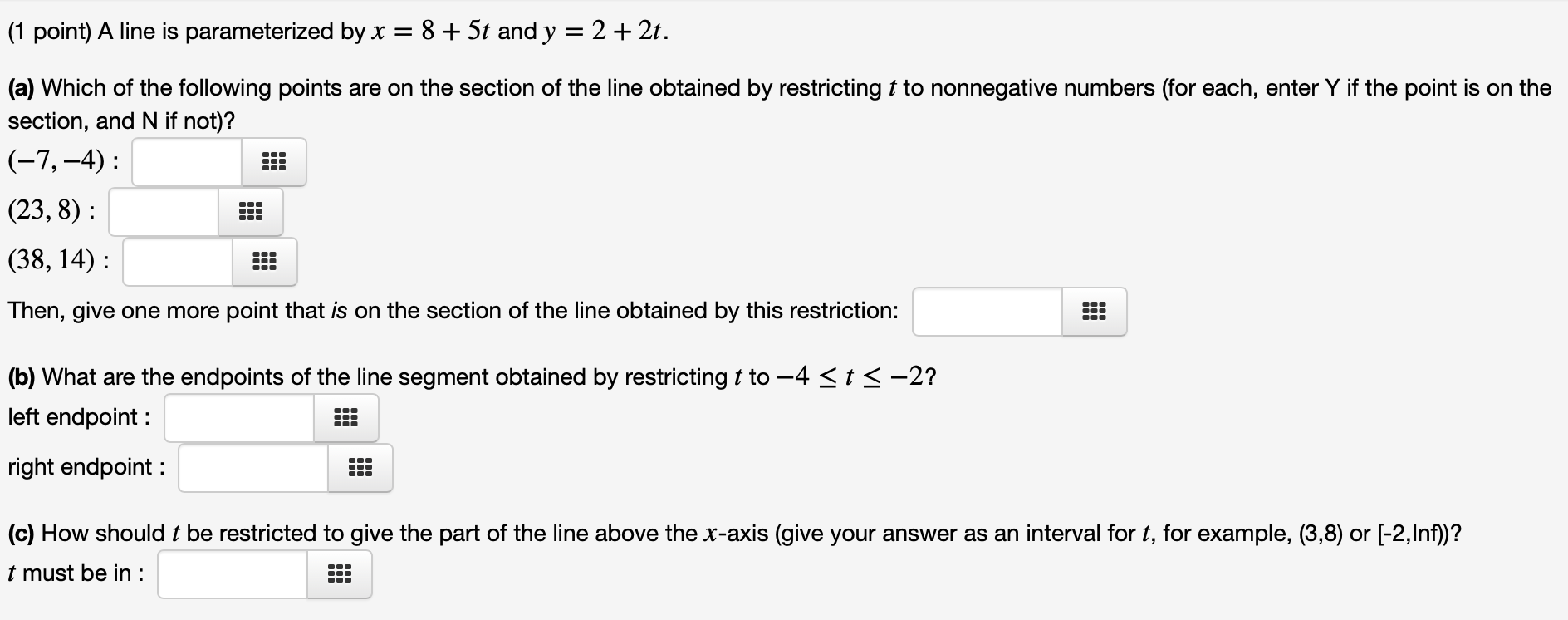Open the math keypad for the right endpoint

[359, 467]
